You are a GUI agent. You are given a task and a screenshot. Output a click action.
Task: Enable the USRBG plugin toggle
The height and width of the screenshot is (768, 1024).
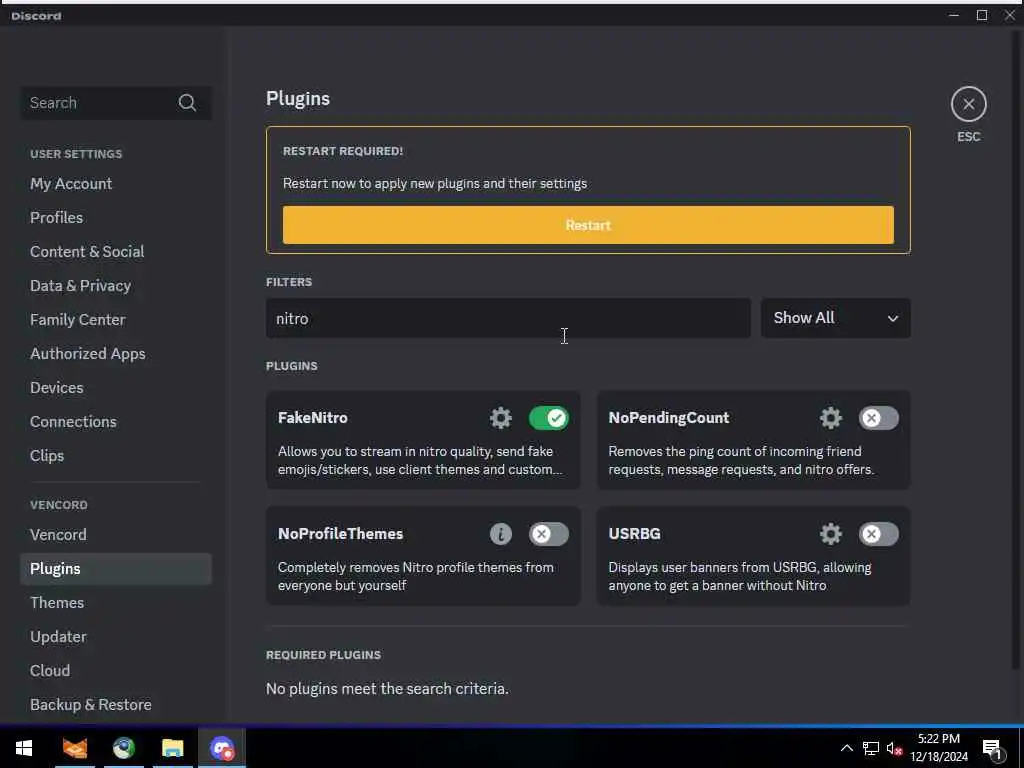pos(878,534)
